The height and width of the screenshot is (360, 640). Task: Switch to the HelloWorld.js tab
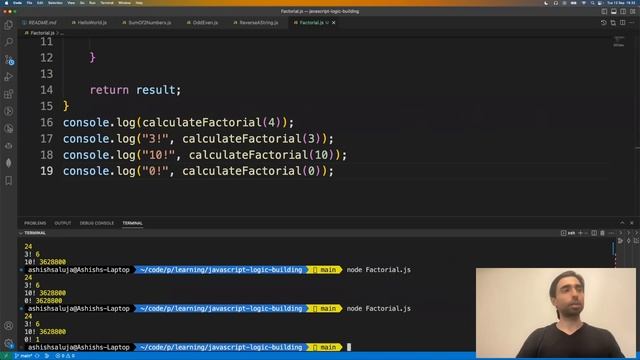89,22
